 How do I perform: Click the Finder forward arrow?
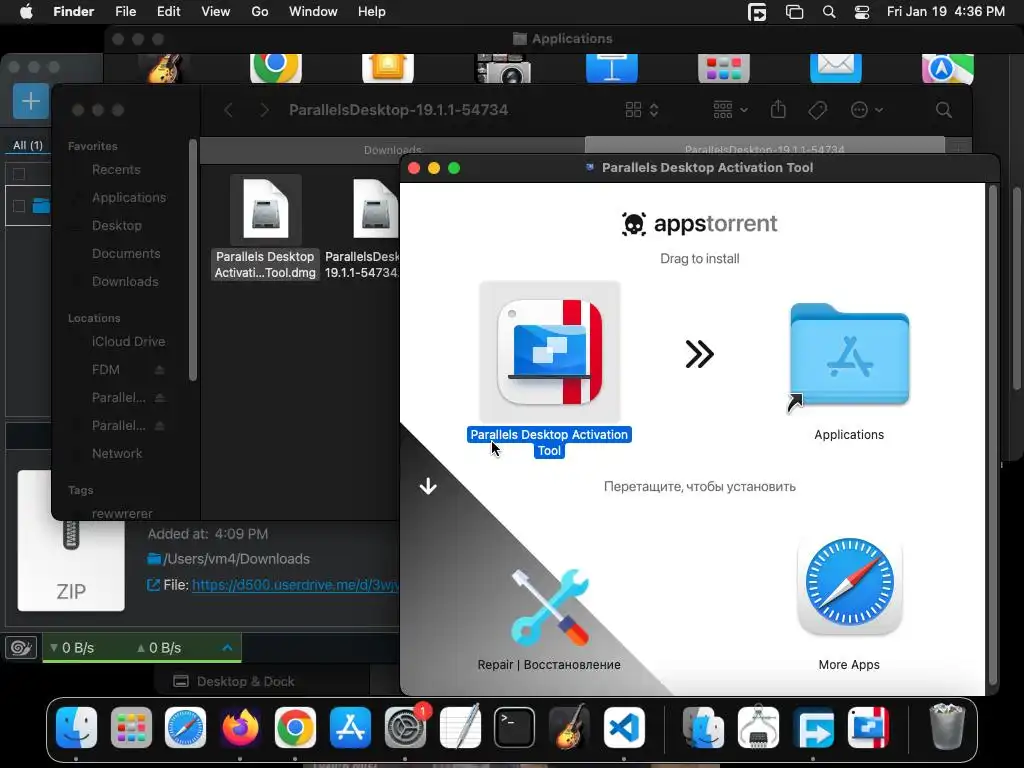pos(264,110)
